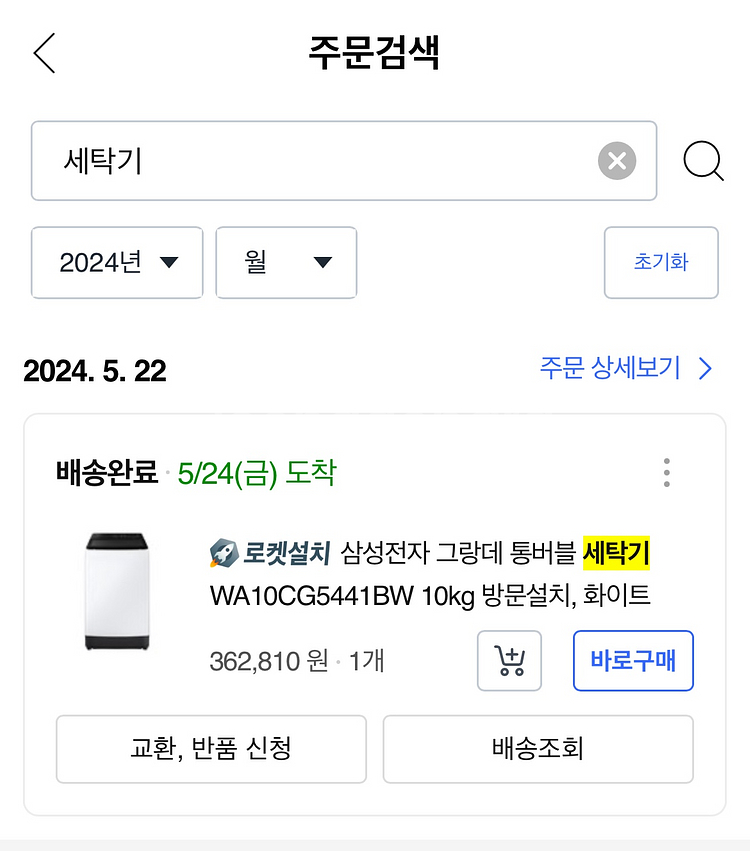This screenshot has width=750, height=851.
Task: Tap the highlighted 세탁기 keyword in title
Action: click(x=616, y=553)
